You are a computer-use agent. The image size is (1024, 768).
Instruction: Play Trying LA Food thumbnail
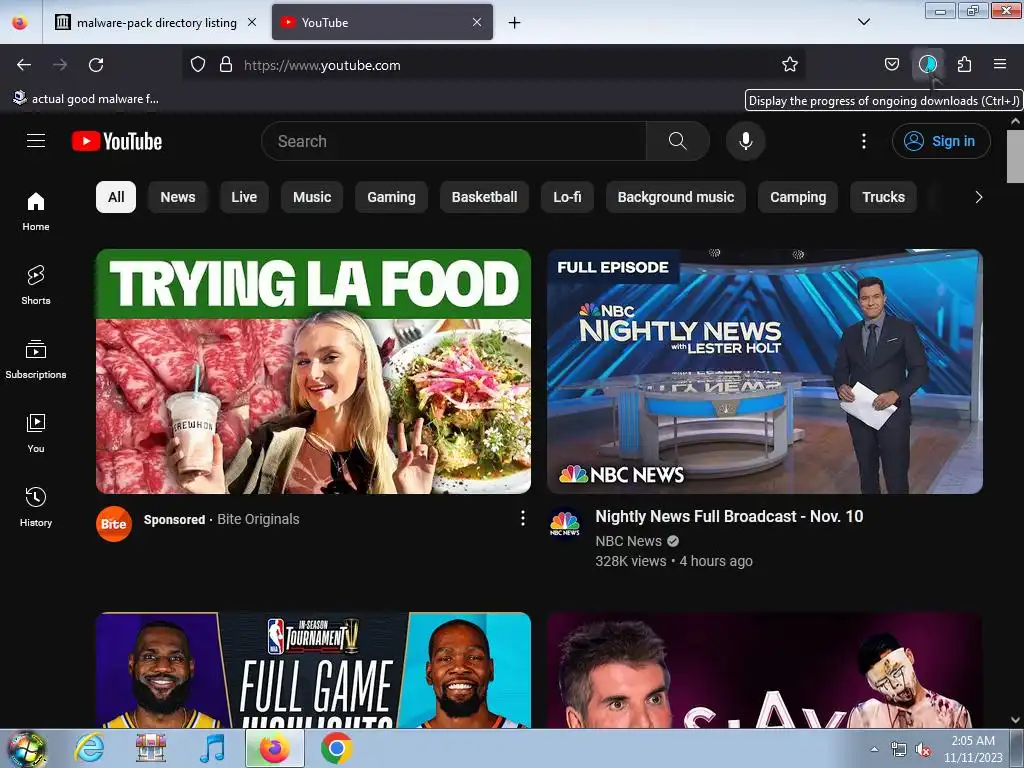(x=313, y=371)
